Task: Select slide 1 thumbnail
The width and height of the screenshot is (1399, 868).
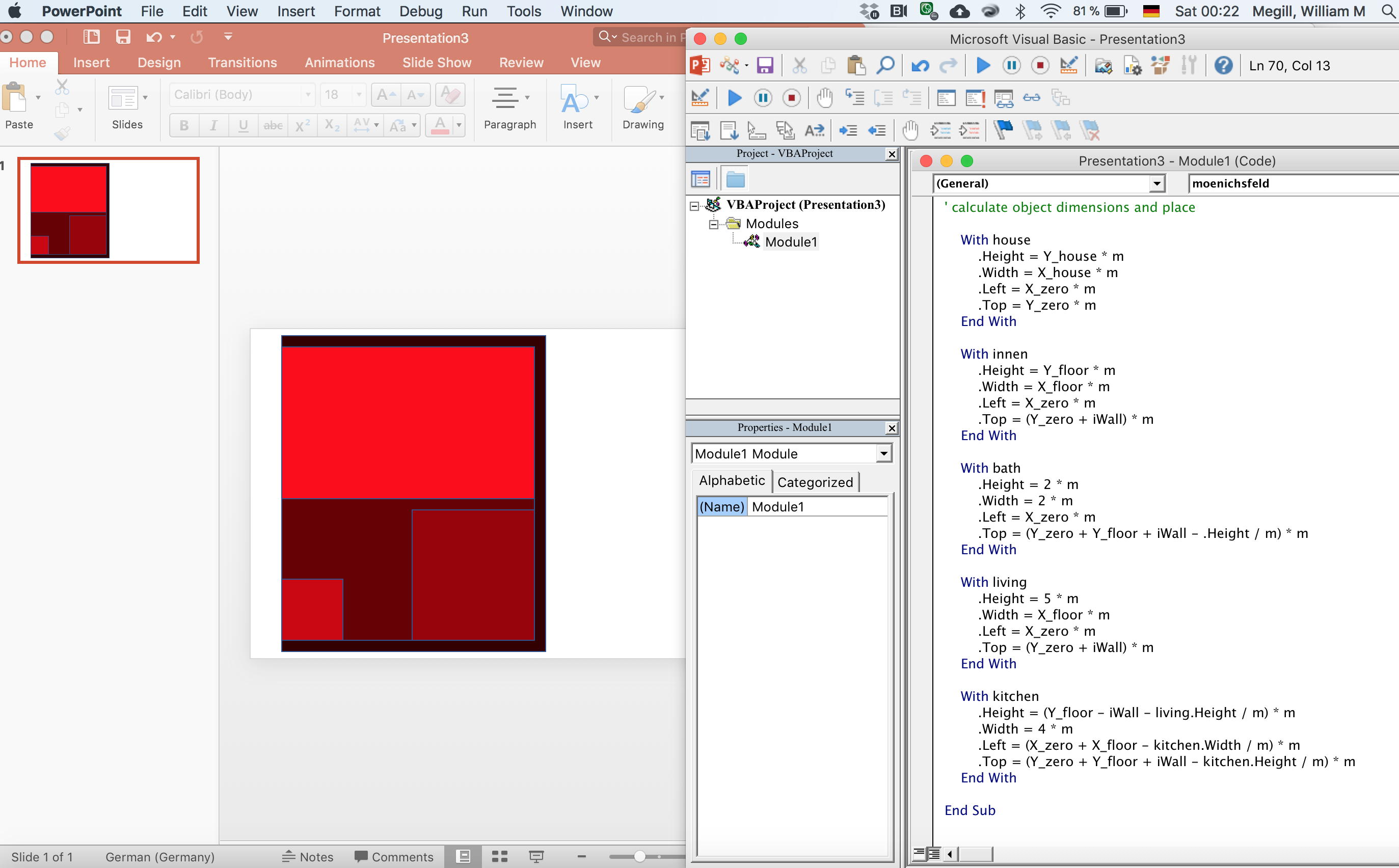Action: coord(109,210)
